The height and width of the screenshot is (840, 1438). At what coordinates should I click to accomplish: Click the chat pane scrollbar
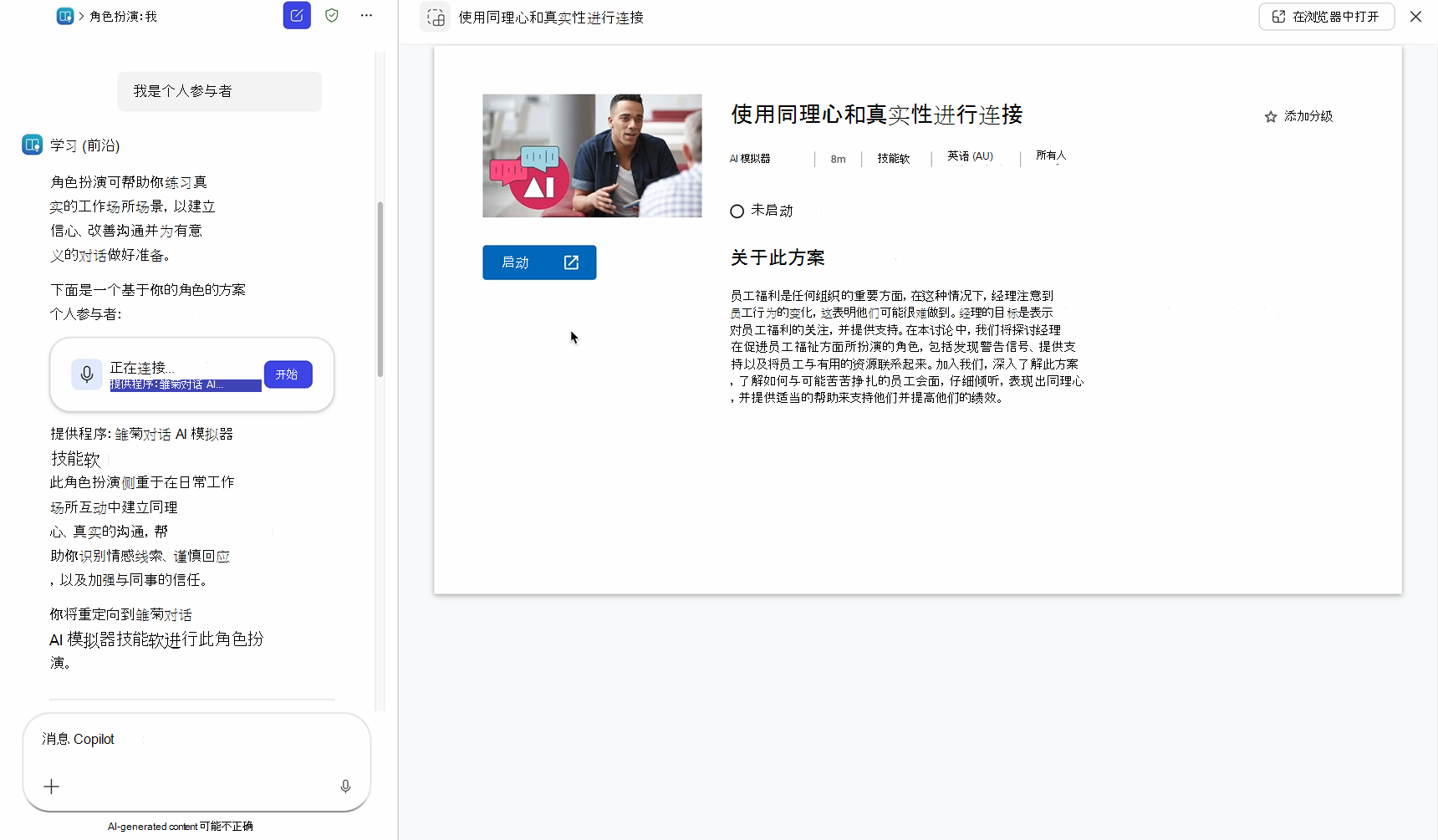click(x=380, y=288)
